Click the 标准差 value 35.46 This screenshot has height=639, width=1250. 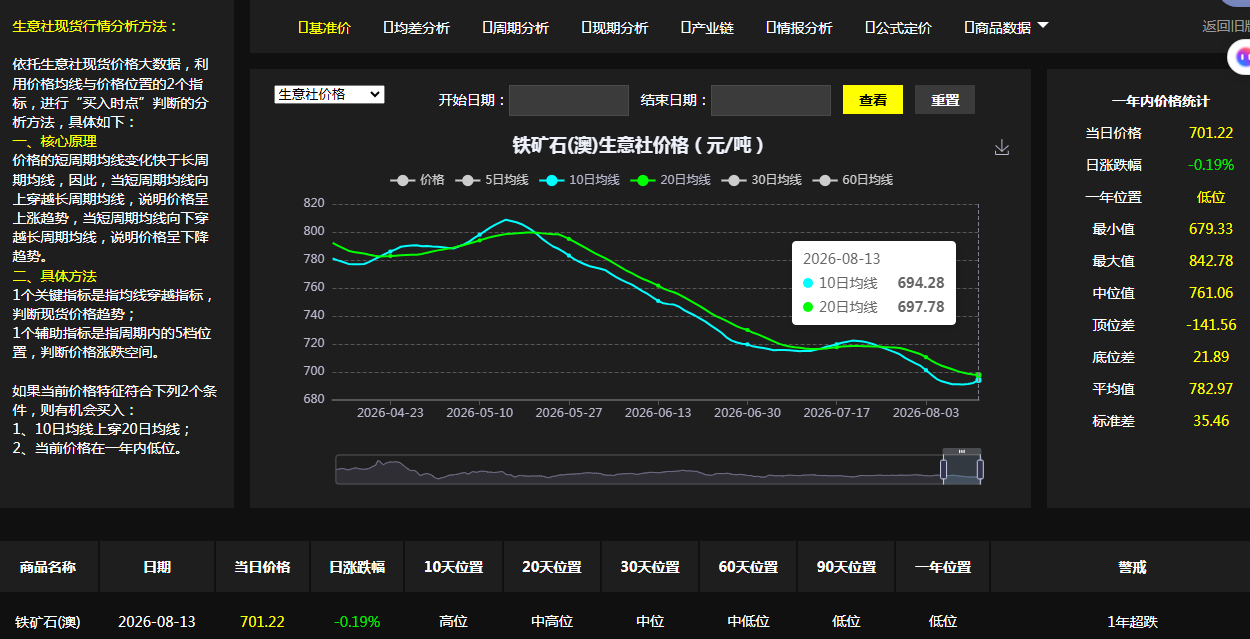pos(1211,421)
